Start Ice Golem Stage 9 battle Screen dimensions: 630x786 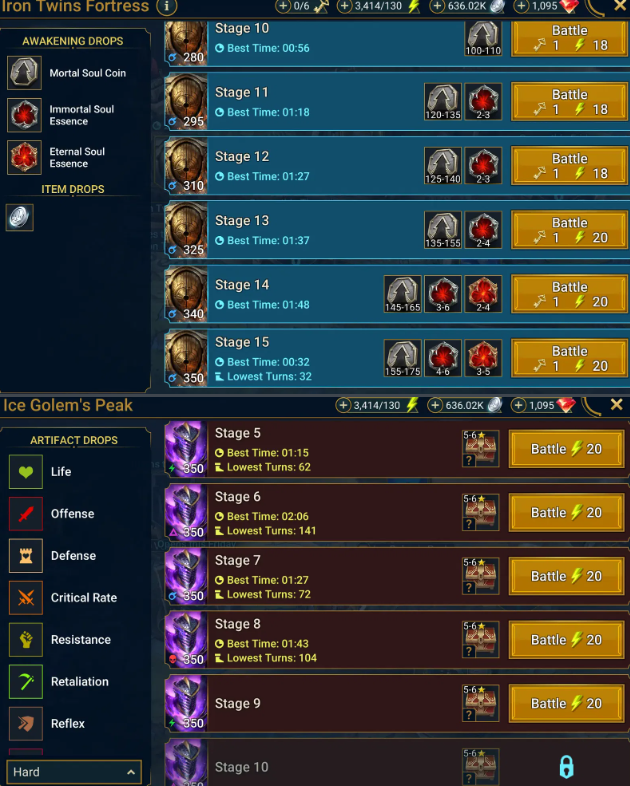566,704
